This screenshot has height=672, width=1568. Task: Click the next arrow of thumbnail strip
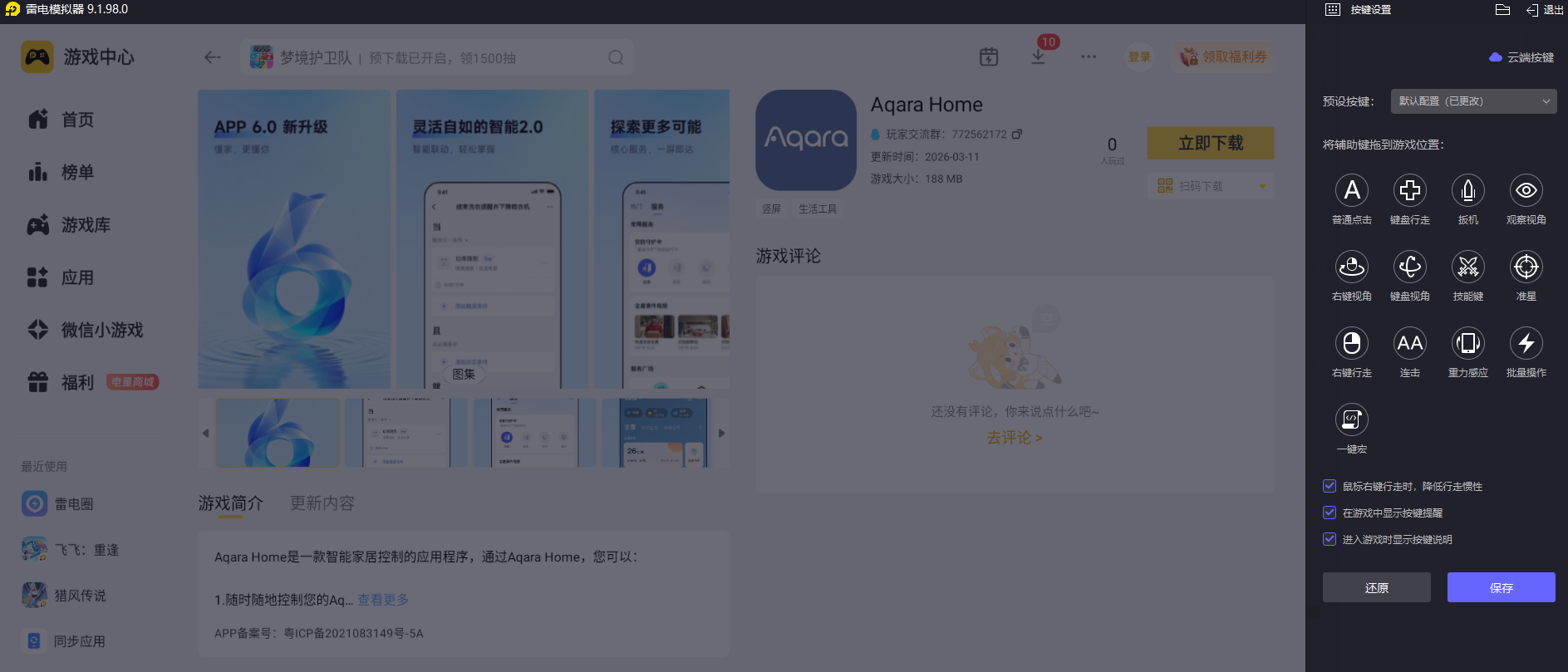coord(721,433)
